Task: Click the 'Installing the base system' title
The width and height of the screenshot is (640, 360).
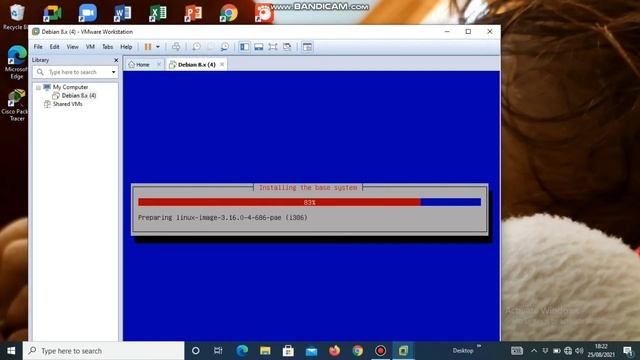Action: click(308, 187)
